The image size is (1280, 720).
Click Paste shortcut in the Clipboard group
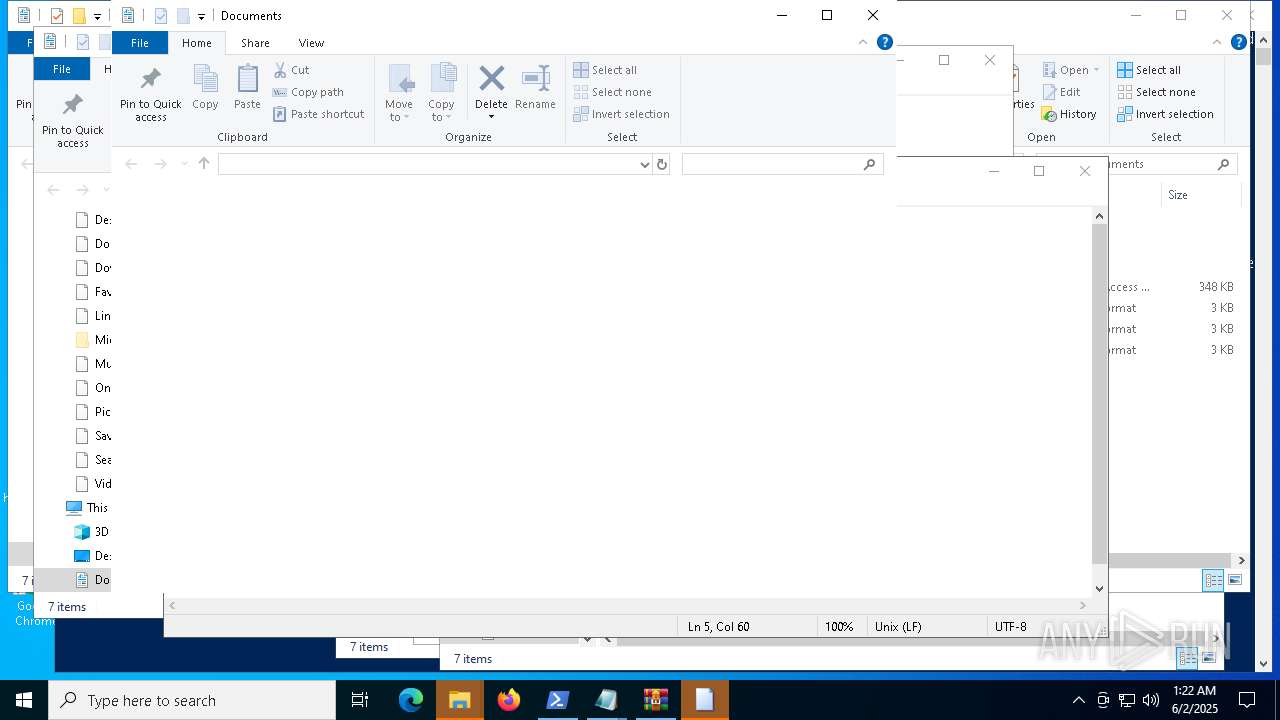coord(319,114)
